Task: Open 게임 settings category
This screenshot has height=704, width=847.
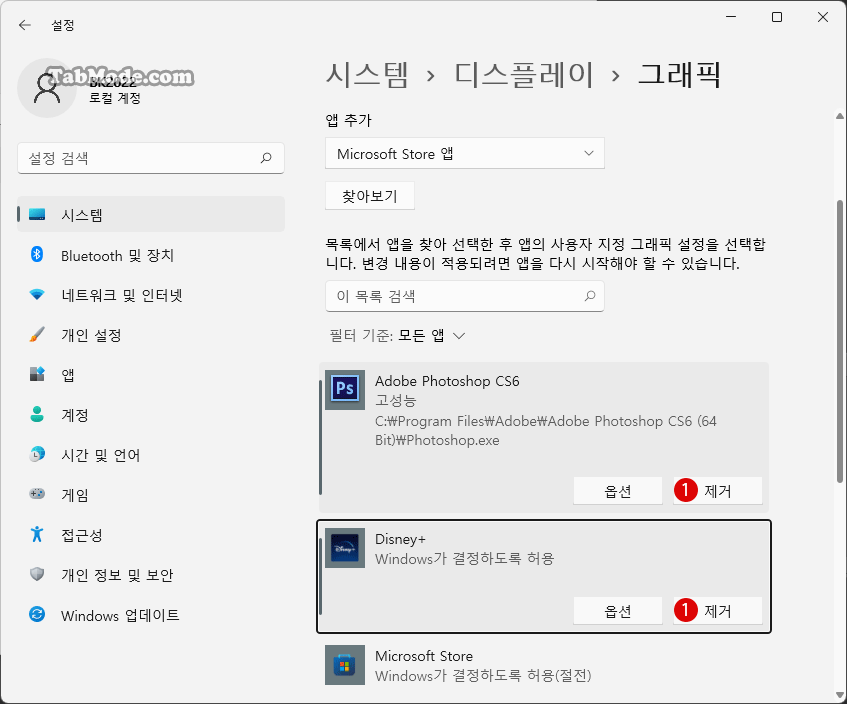Action: pos(151,495)
